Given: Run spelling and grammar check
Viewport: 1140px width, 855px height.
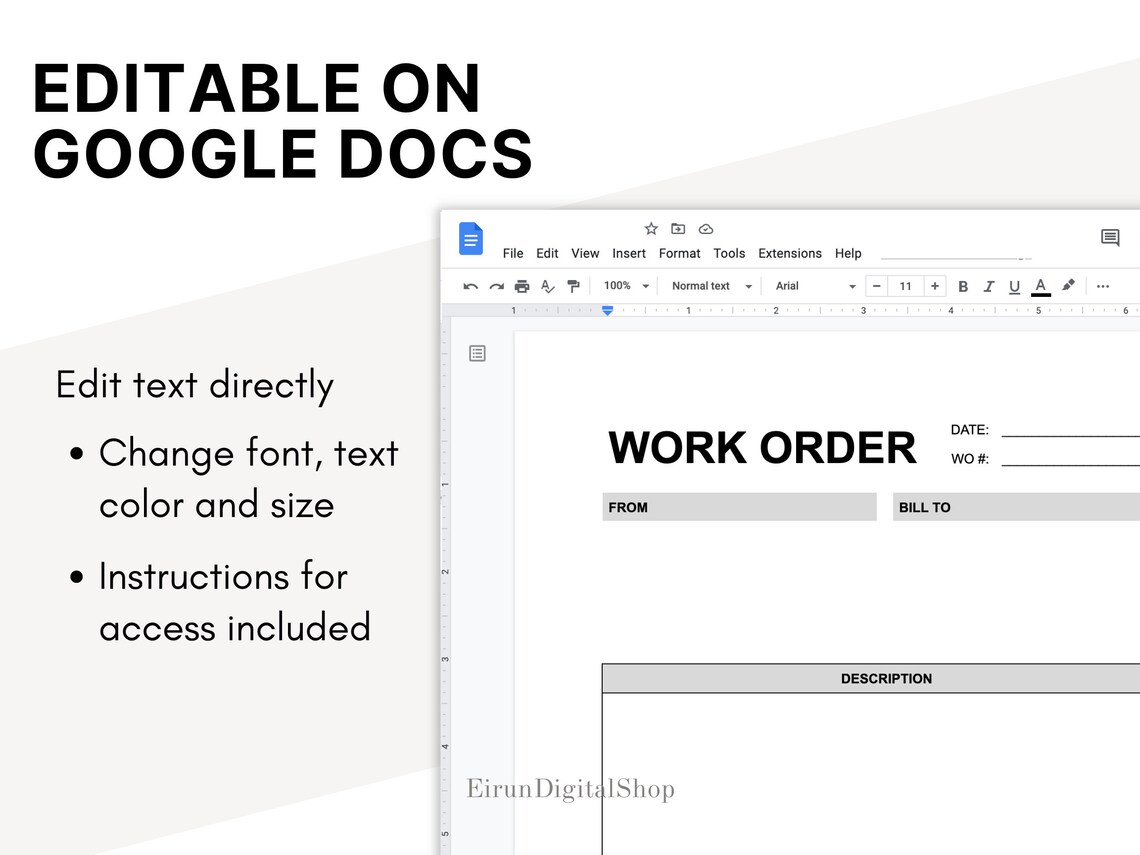Looking at the screenshot, I should tap(547, 285).
